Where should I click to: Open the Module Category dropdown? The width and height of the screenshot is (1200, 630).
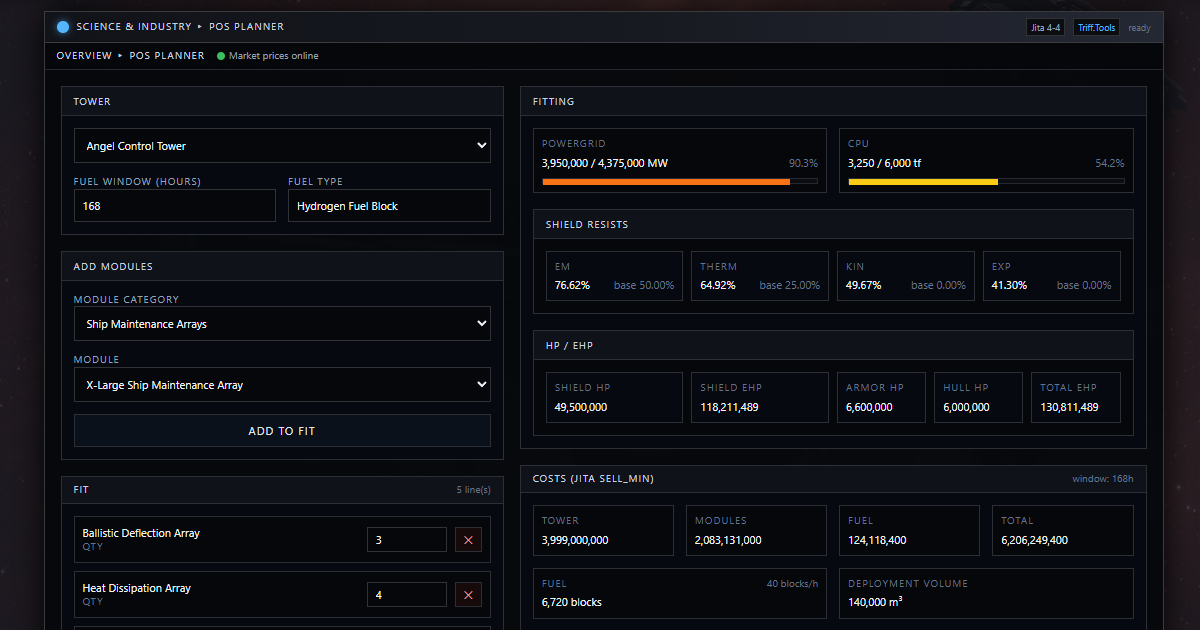(x=282, y=324)
